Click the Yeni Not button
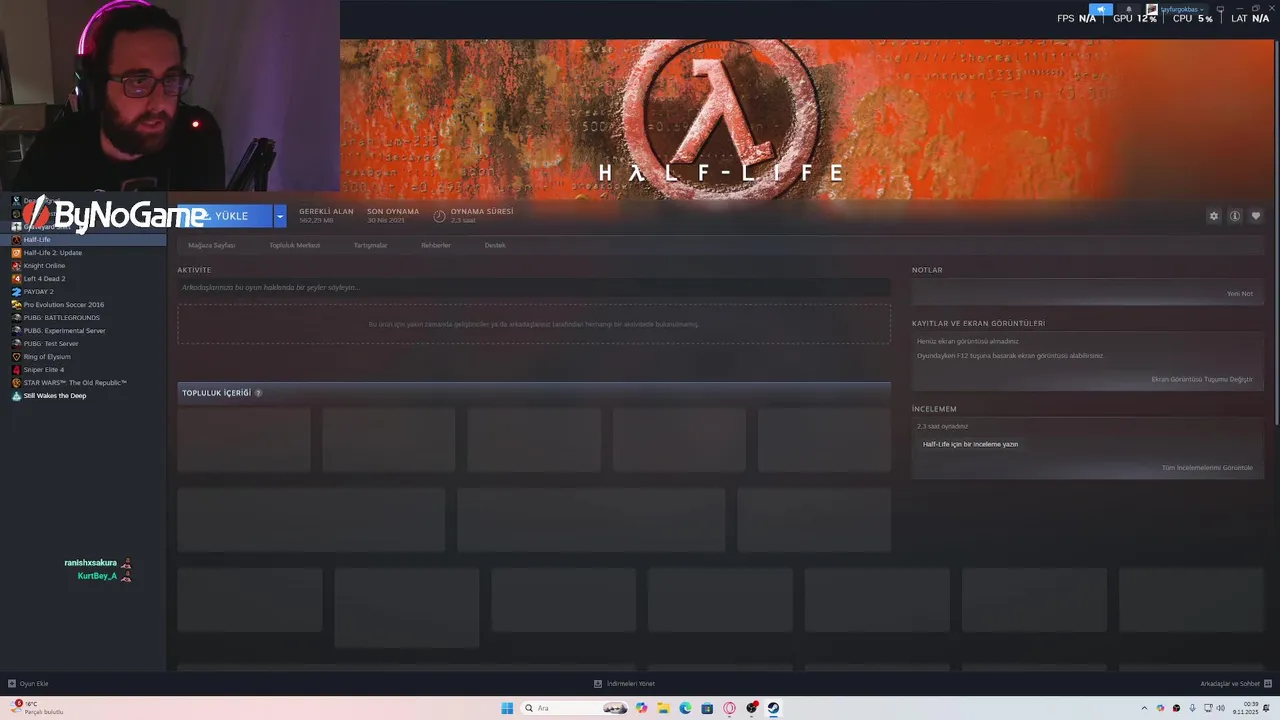 (1240, 294)
